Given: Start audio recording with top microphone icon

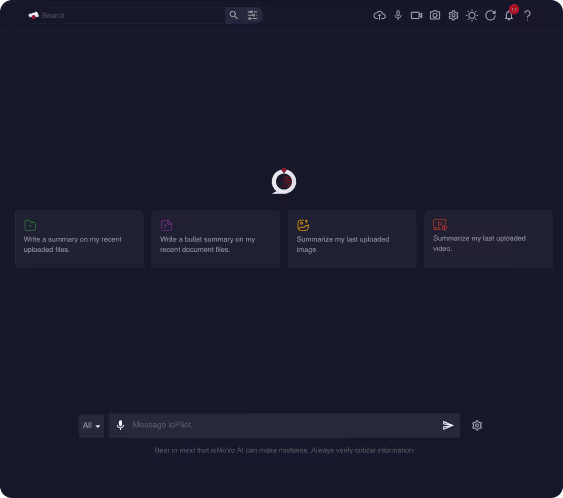Looking at the screenshot, I should coord(398,15).
